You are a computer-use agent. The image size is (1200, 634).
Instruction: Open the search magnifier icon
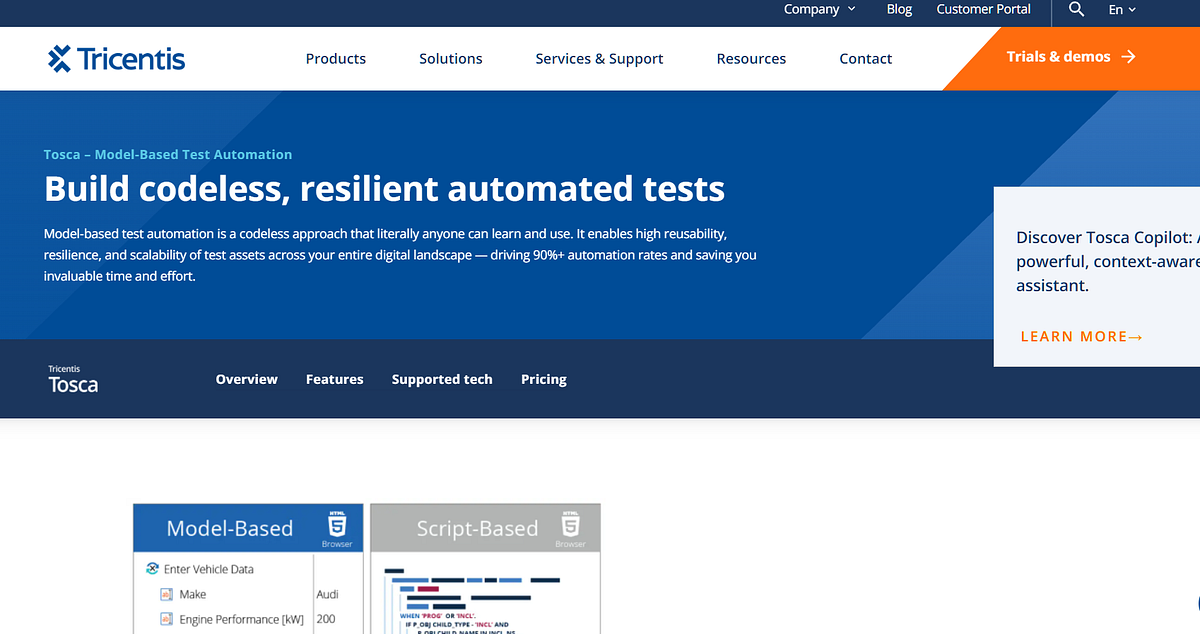click(1076, 9)
